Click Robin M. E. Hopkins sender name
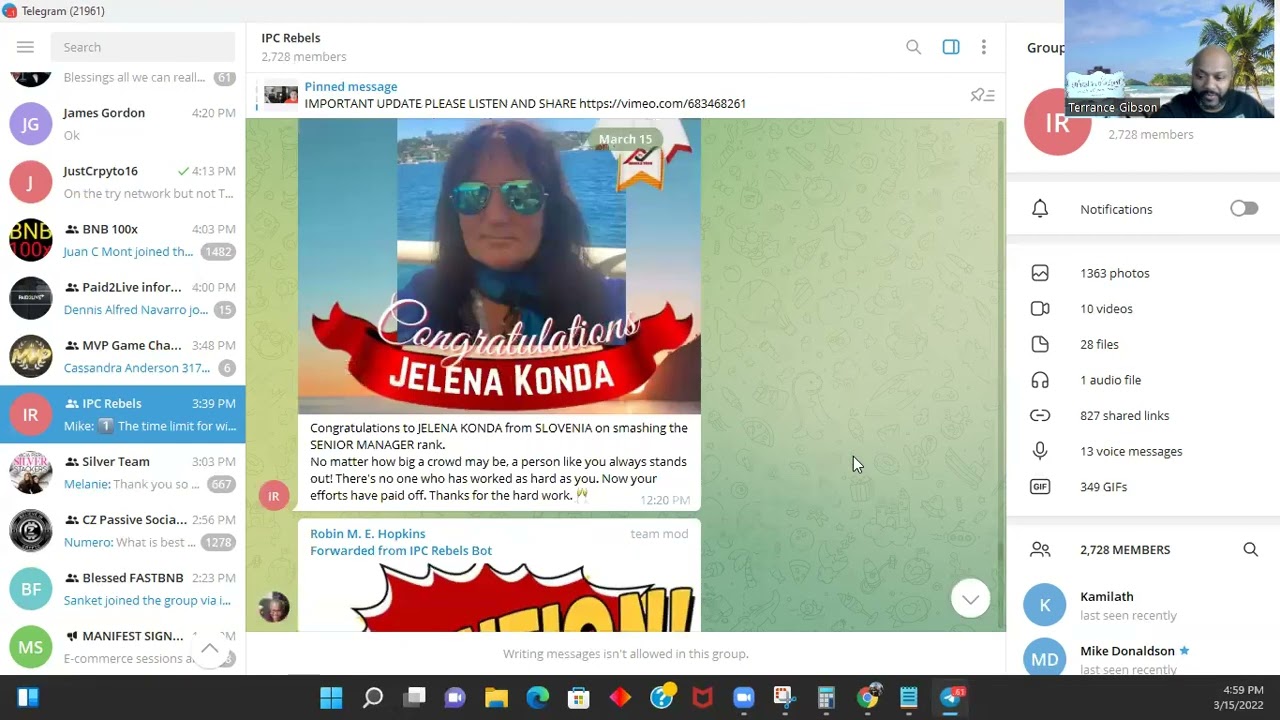The width and height of the screenshot is (1280, 720). tap(367, 534)
